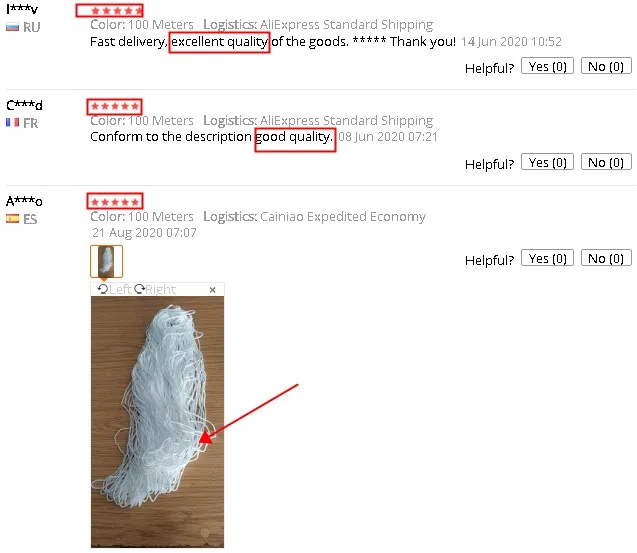Click the enlarged white cord photo
637x553 pixels.
click(157, 422)
